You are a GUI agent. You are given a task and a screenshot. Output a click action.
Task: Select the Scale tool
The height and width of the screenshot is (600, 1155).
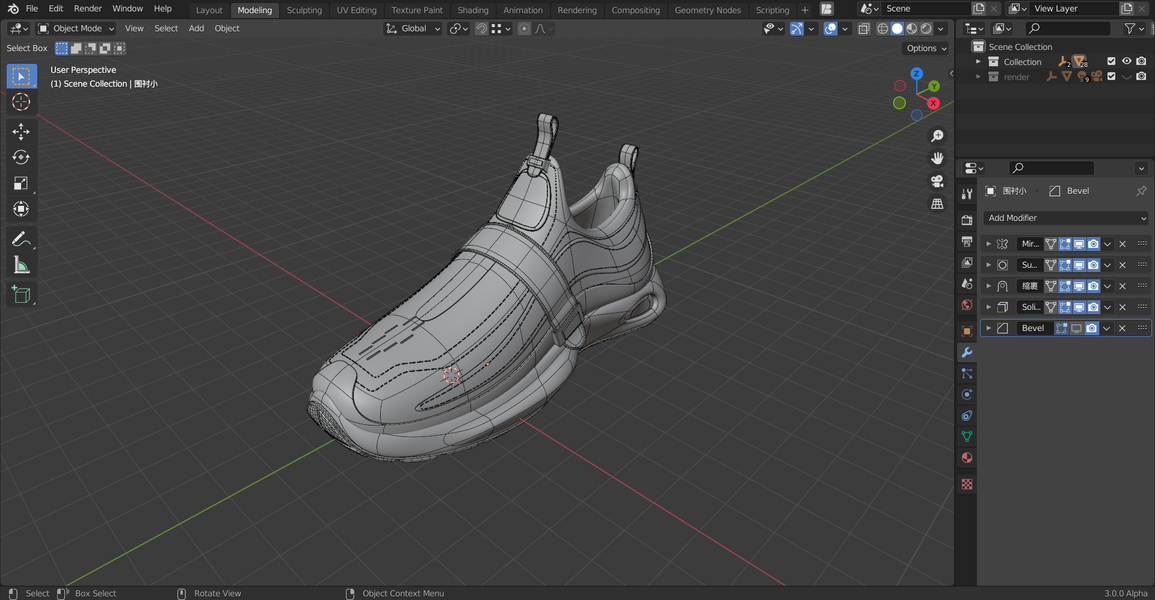pos(21,183)
